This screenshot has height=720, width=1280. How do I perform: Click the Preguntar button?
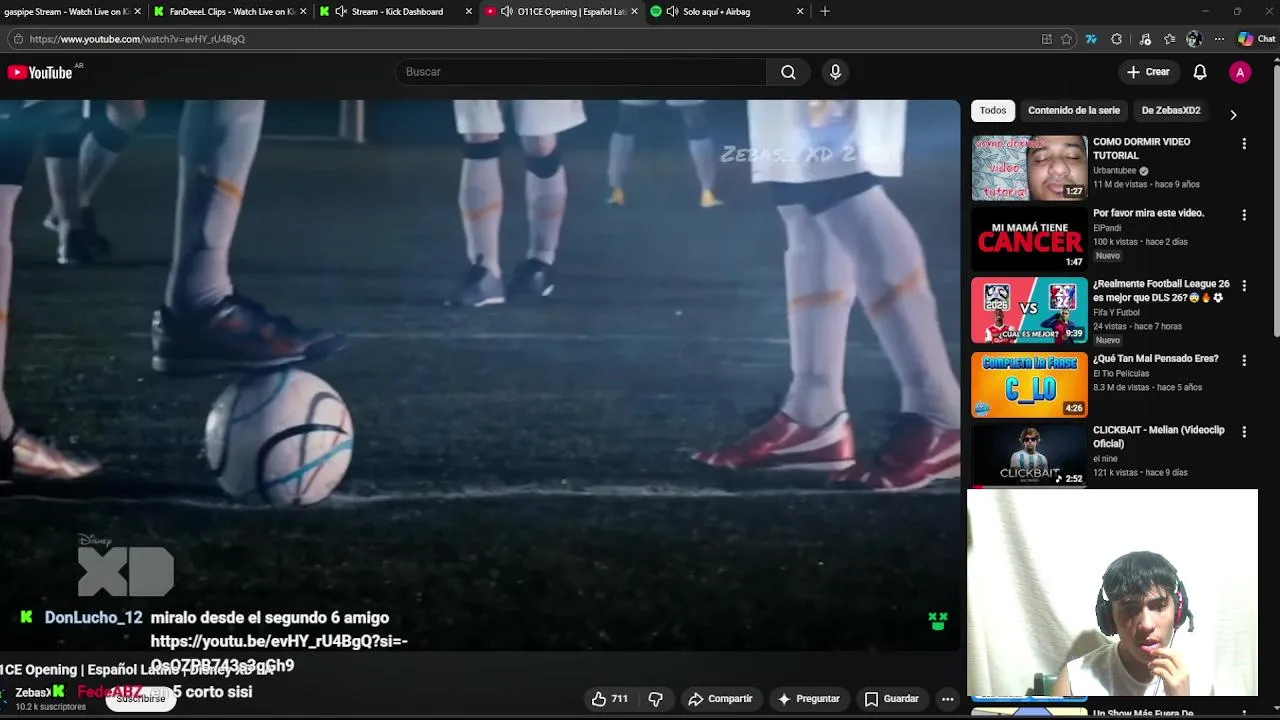808,699
